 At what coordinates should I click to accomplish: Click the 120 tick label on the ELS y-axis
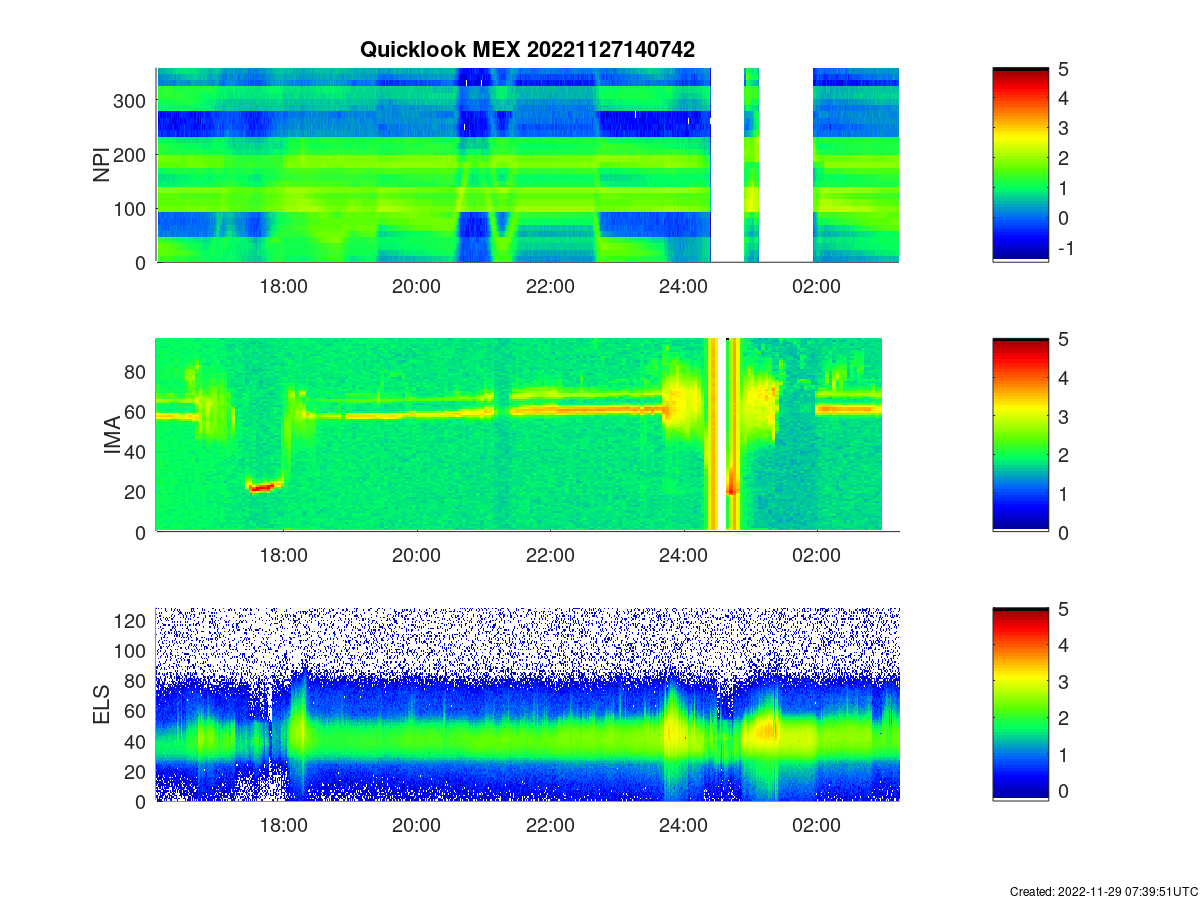coord(131,621)
